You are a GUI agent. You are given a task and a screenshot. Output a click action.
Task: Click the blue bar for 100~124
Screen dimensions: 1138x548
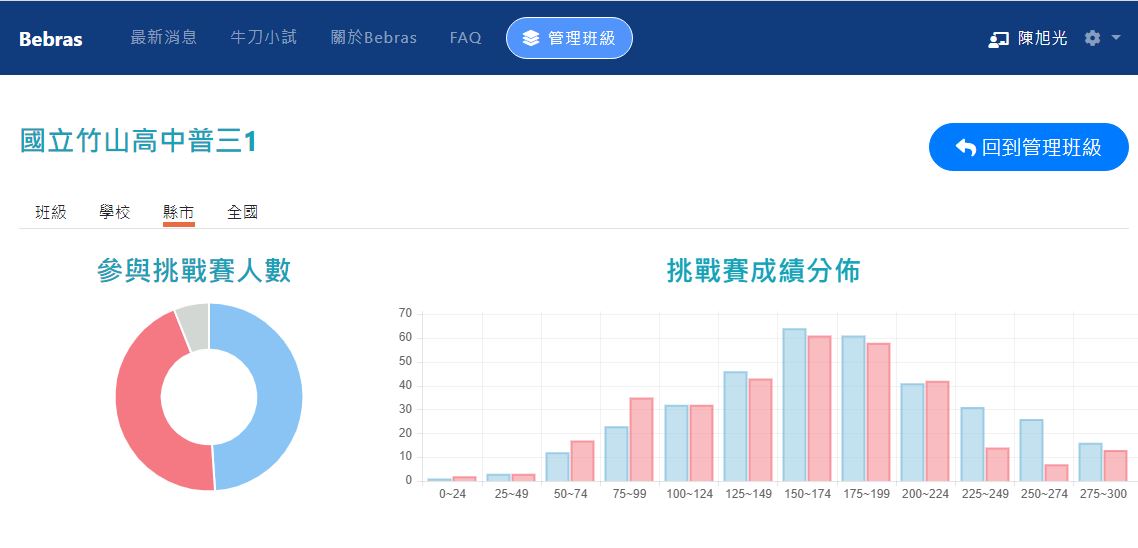pos(676,443)
